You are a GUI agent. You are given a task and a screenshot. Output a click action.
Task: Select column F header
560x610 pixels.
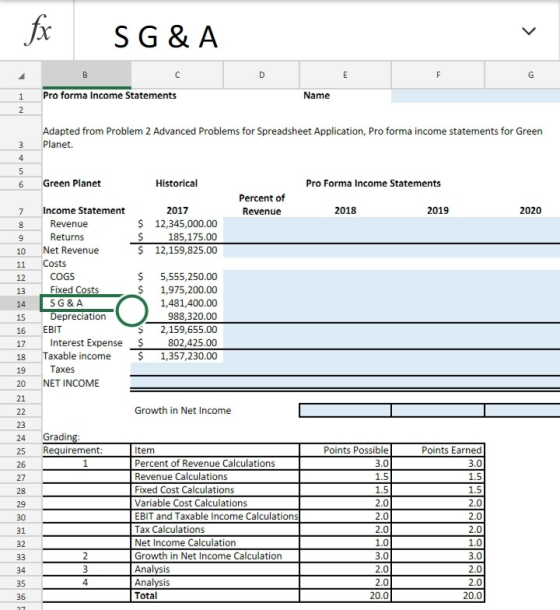(438, 75)
